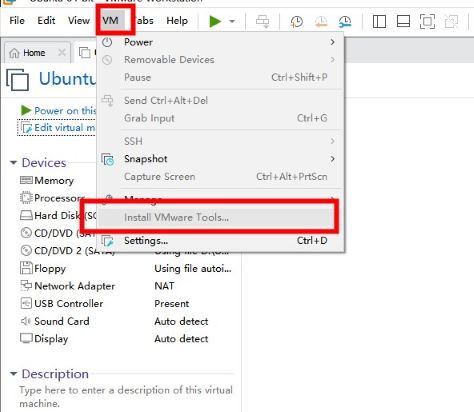This screenshot has height=412, width=474.
Task: Select Grab Input menu entry
Action: (221, 118)
